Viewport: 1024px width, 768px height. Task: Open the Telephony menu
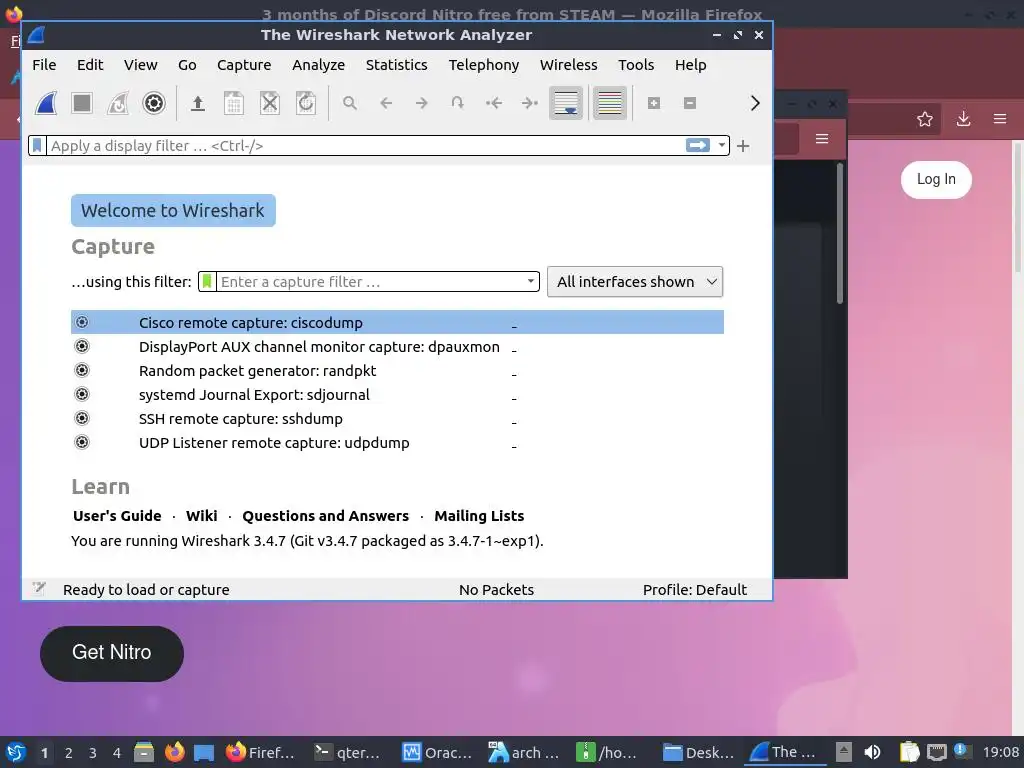pyautogui.click(x=483, y=65)
